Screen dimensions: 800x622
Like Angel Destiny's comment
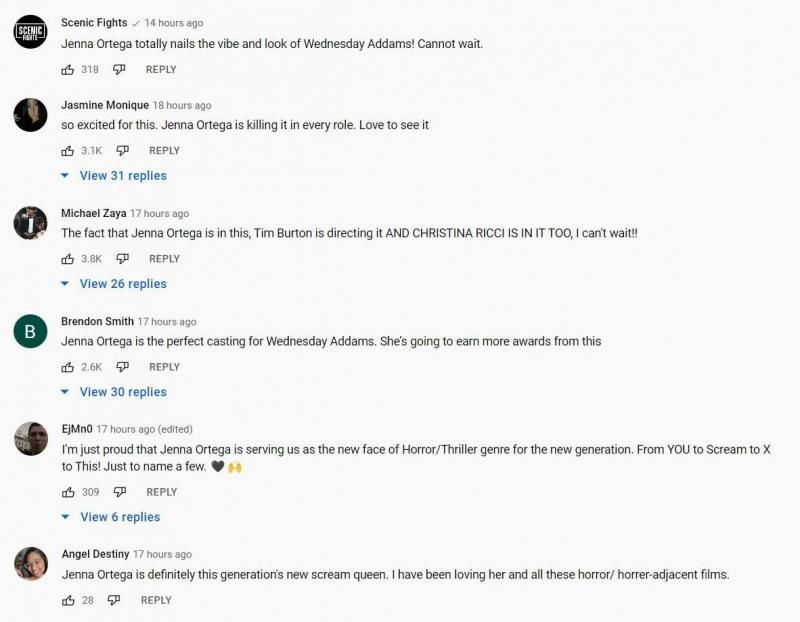pos(68,600)
